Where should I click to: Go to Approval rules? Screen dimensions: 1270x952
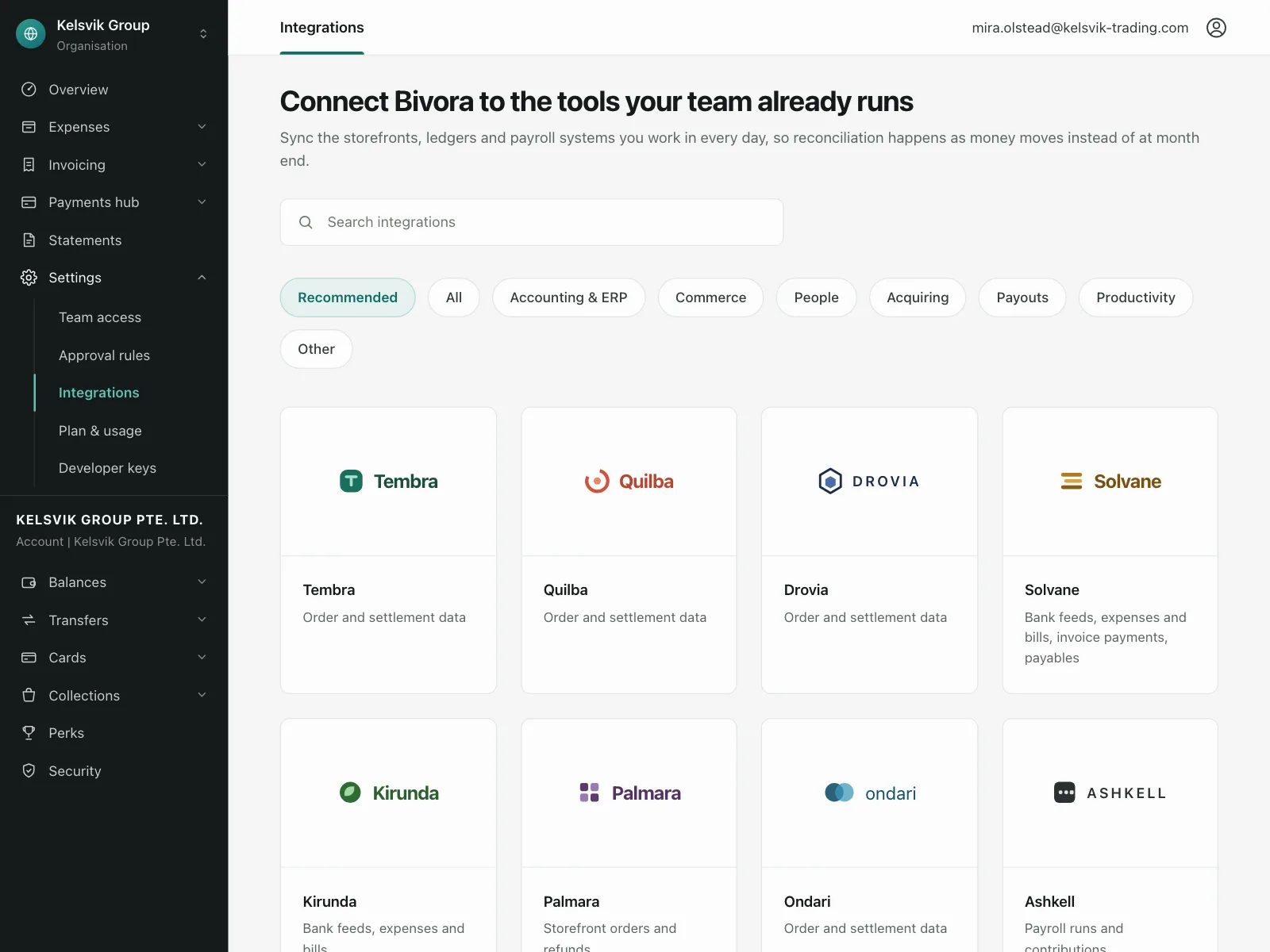[x=104, y=355]
